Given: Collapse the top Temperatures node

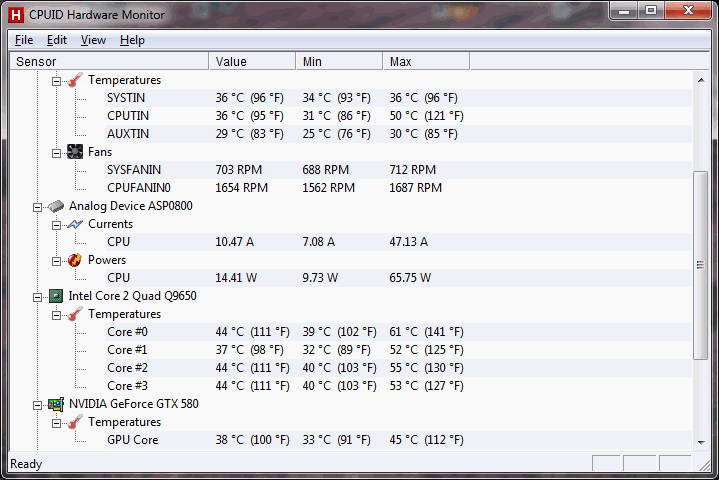Looking at the screenshot, I should pyautogui.click(x=56, y=81).
